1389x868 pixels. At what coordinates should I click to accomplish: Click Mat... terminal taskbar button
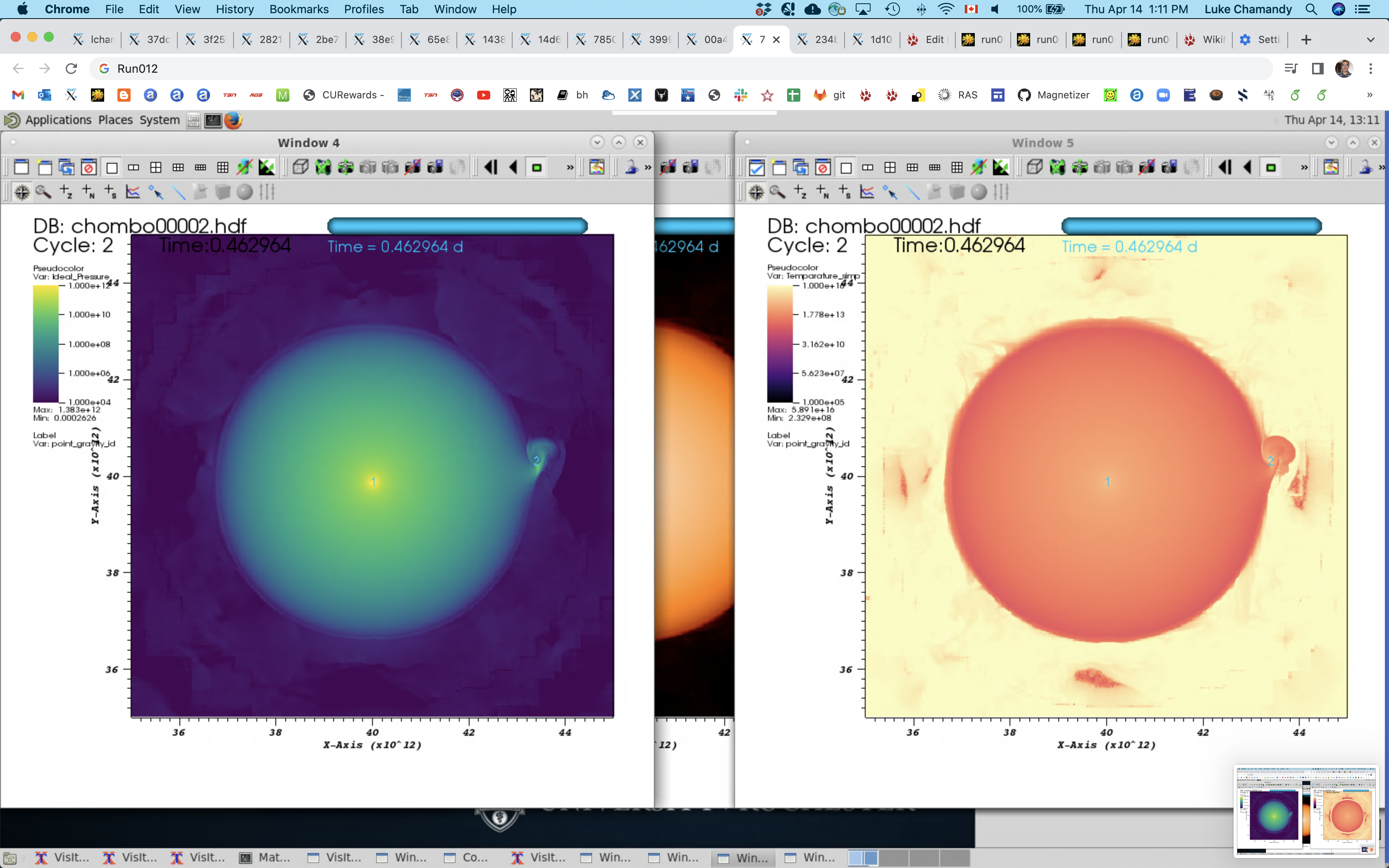pyautogui.click(x=265, y=858)
